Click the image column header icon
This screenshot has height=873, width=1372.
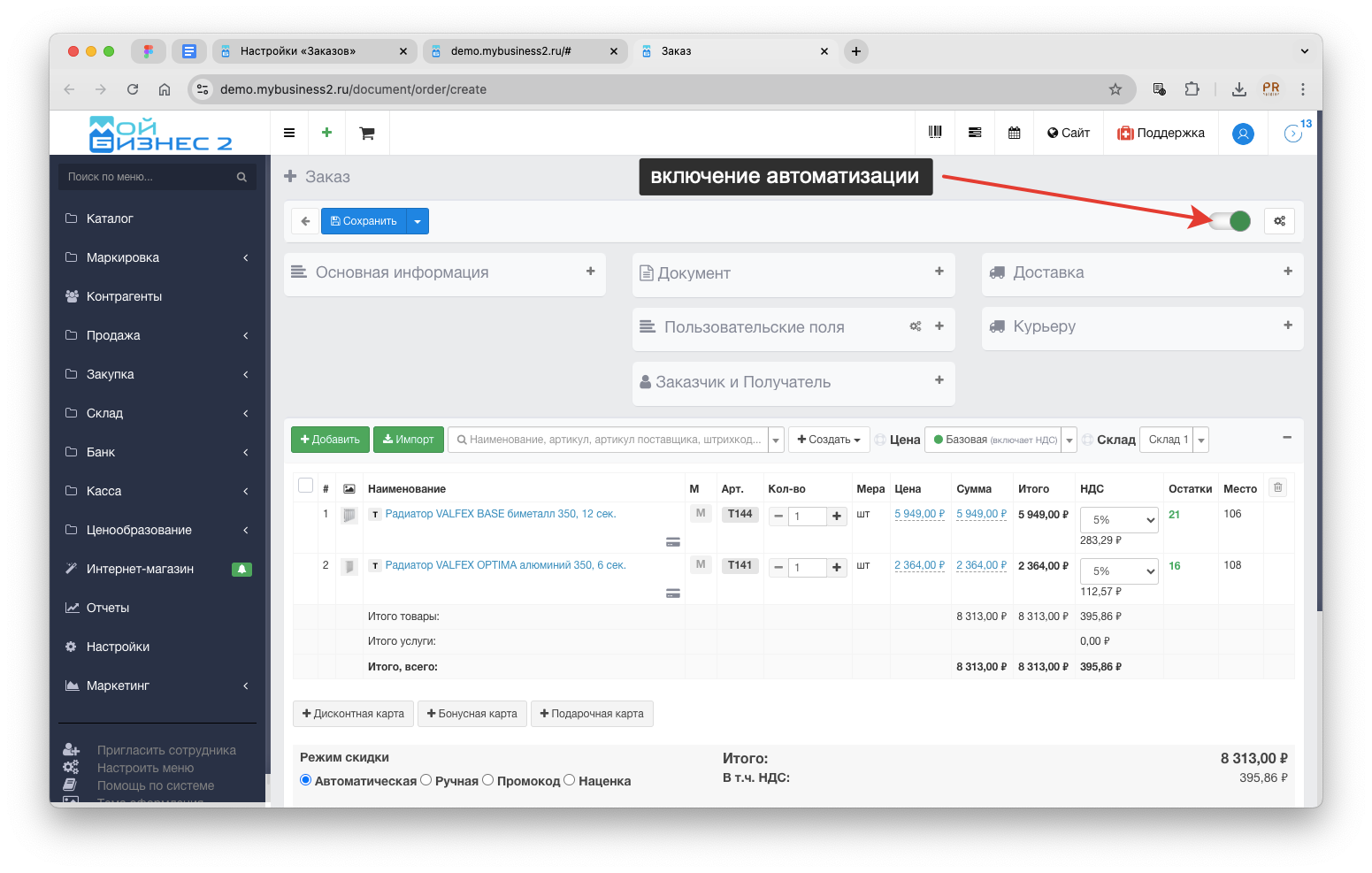[349, 488]
